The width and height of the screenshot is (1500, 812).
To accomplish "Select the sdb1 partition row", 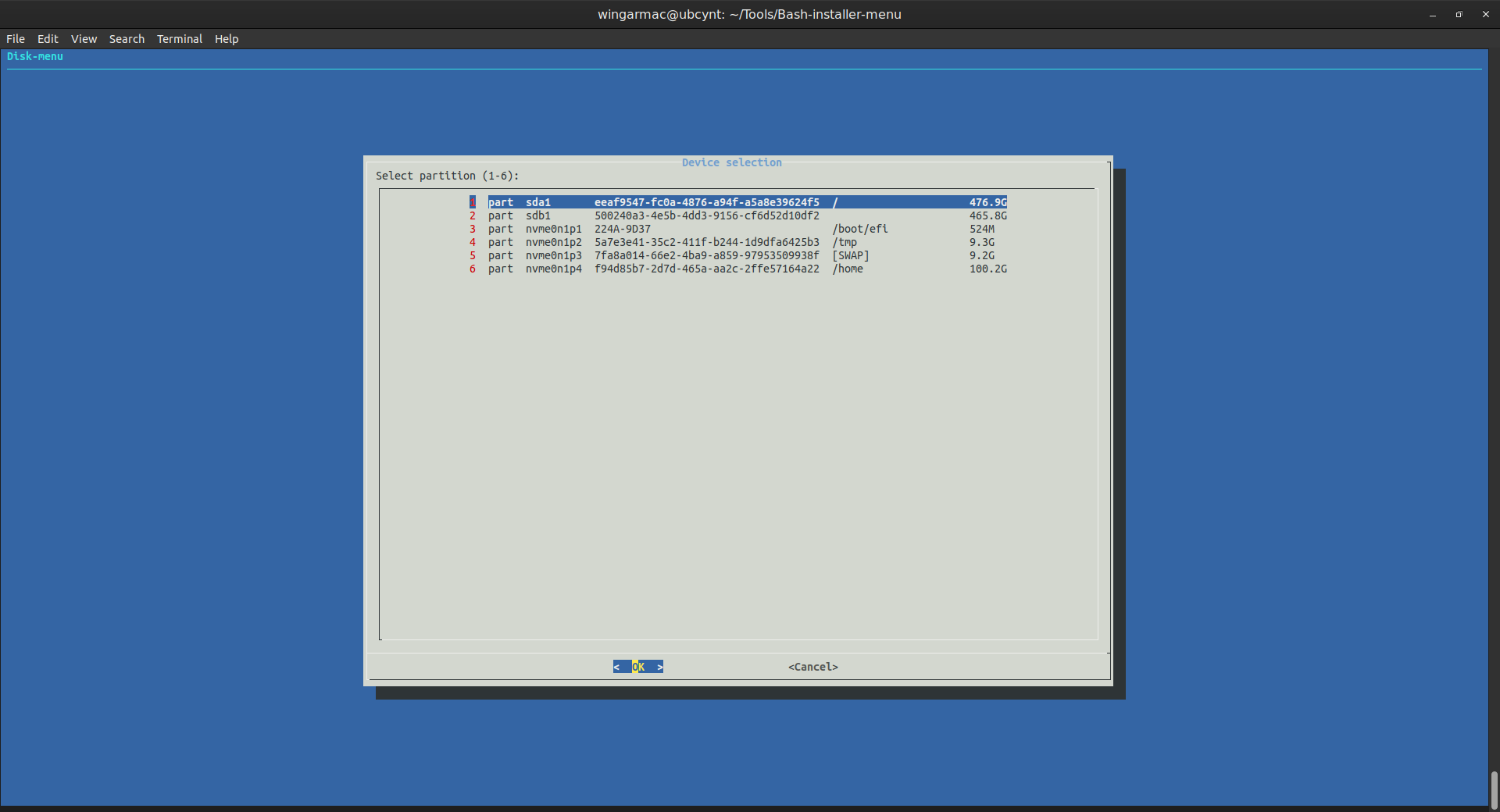I will (x=738, y=215).
